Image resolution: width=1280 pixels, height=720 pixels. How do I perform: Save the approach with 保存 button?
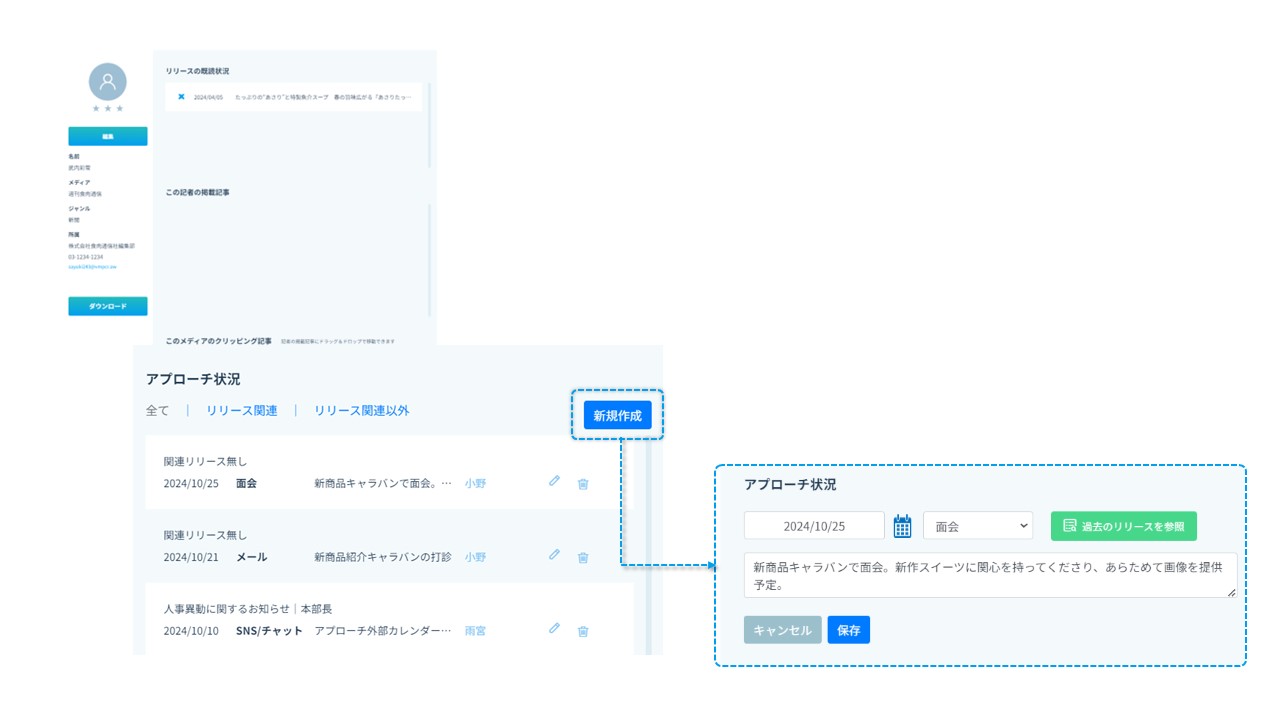pyautogui.click(x=848, y=630)
